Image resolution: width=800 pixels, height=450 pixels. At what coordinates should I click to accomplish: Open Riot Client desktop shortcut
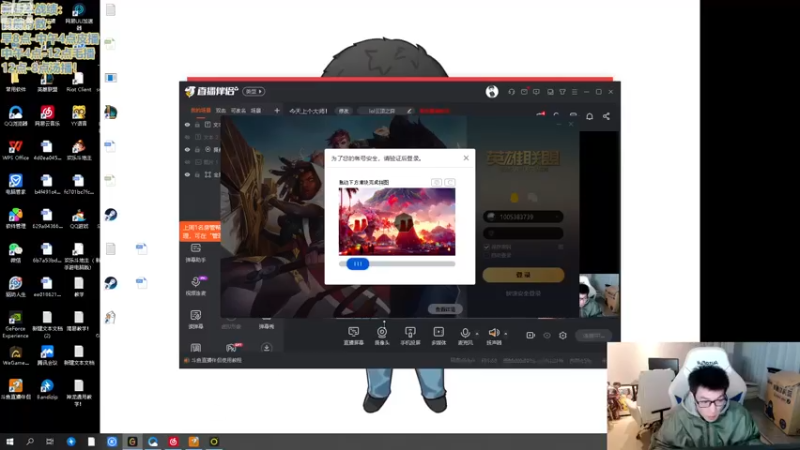tap(79, 82)
